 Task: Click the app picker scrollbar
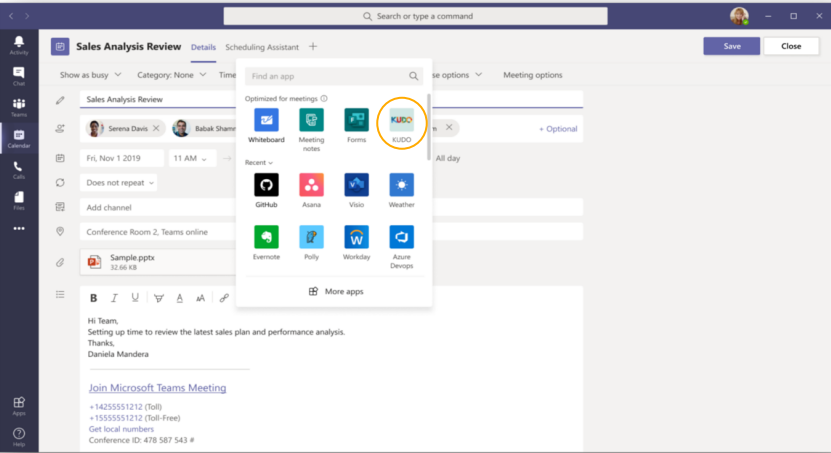[x=428, y=127]
